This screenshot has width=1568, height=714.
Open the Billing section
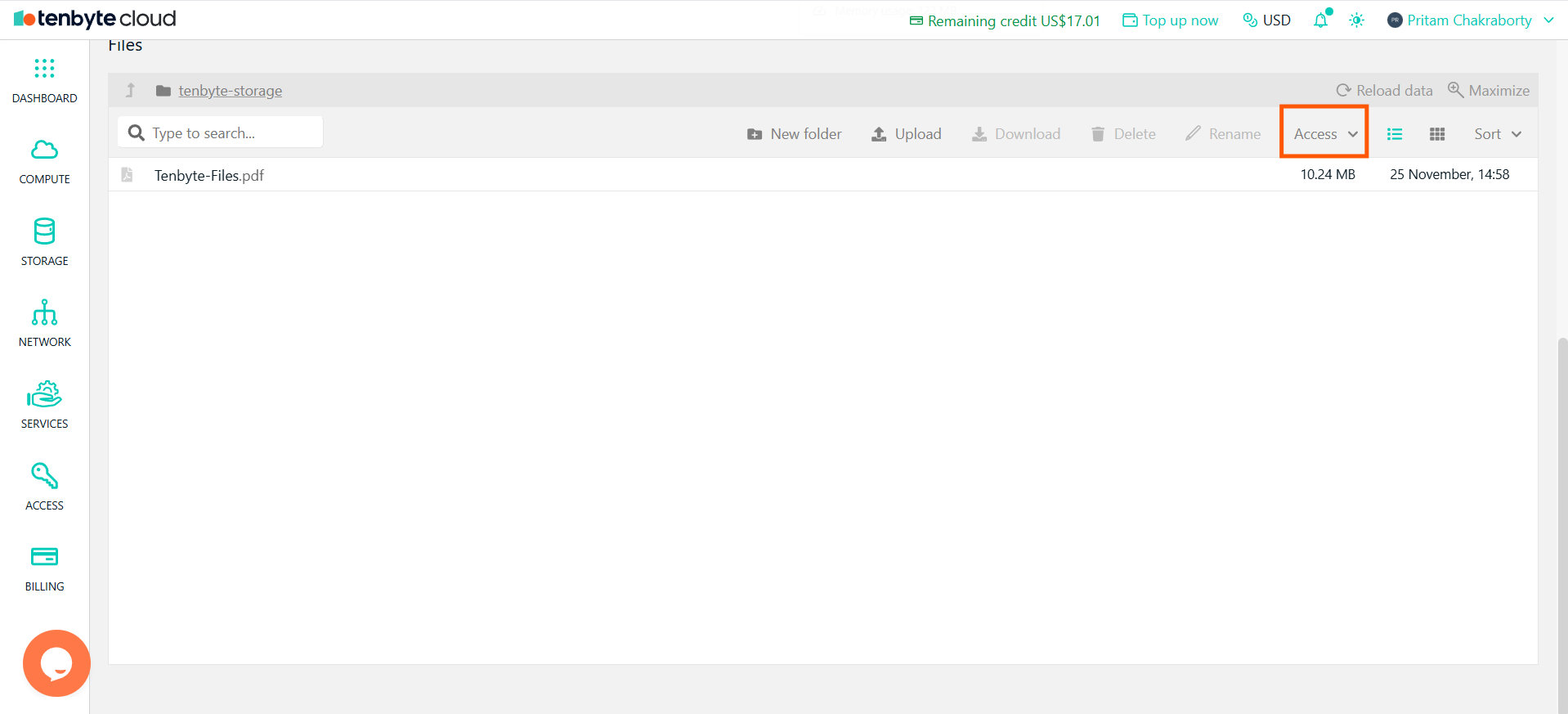44,569
